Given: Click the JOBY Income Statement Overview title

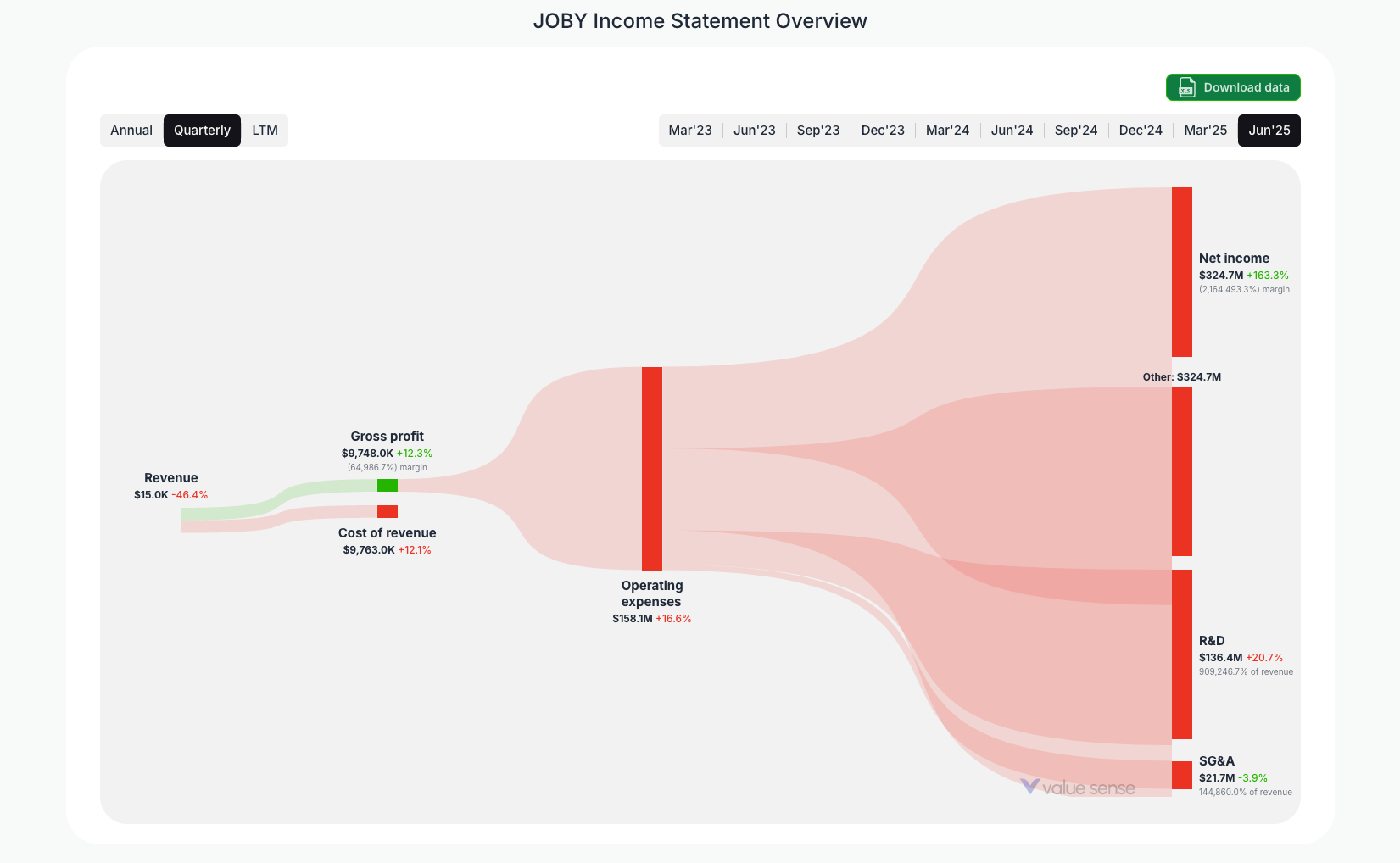Looking at the screenshot, I should click(700, 20).
